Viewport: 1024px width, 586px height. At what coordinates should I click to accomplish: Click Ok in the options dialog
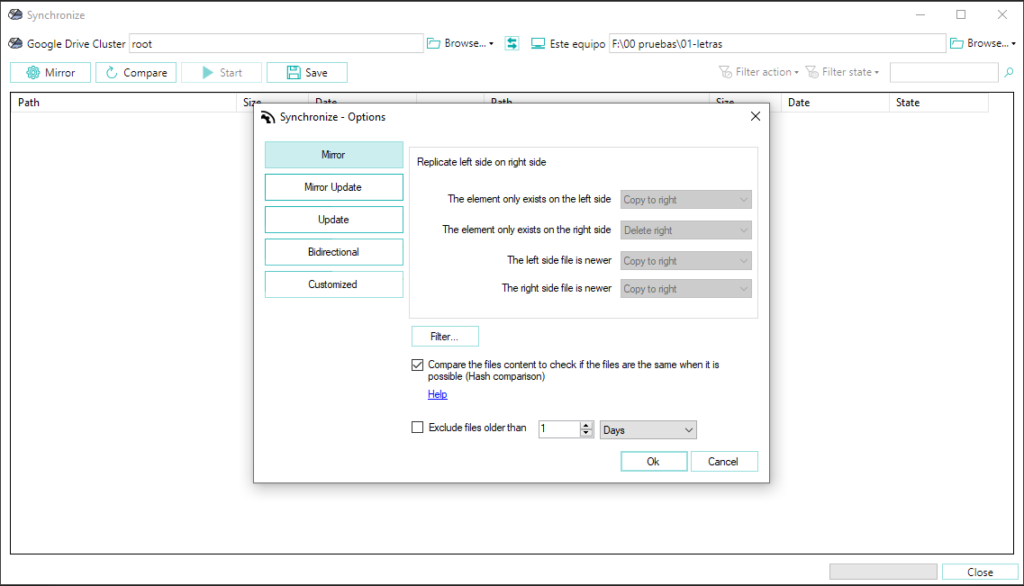pos(654,461)
